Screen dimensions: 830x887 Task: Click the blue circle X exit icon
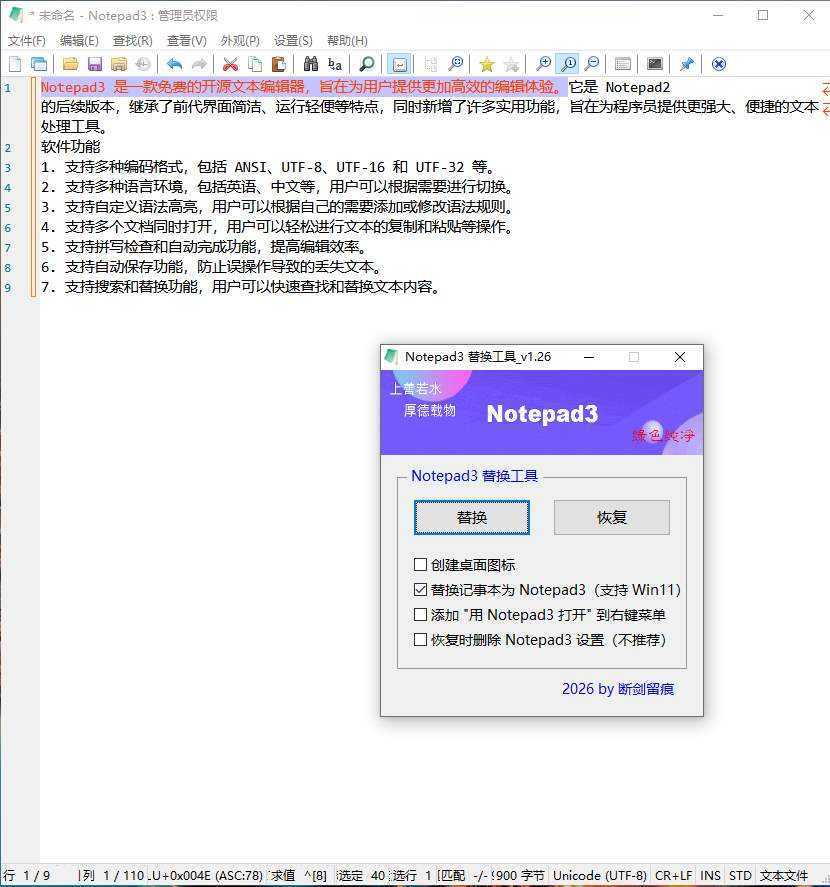[719, 64]
